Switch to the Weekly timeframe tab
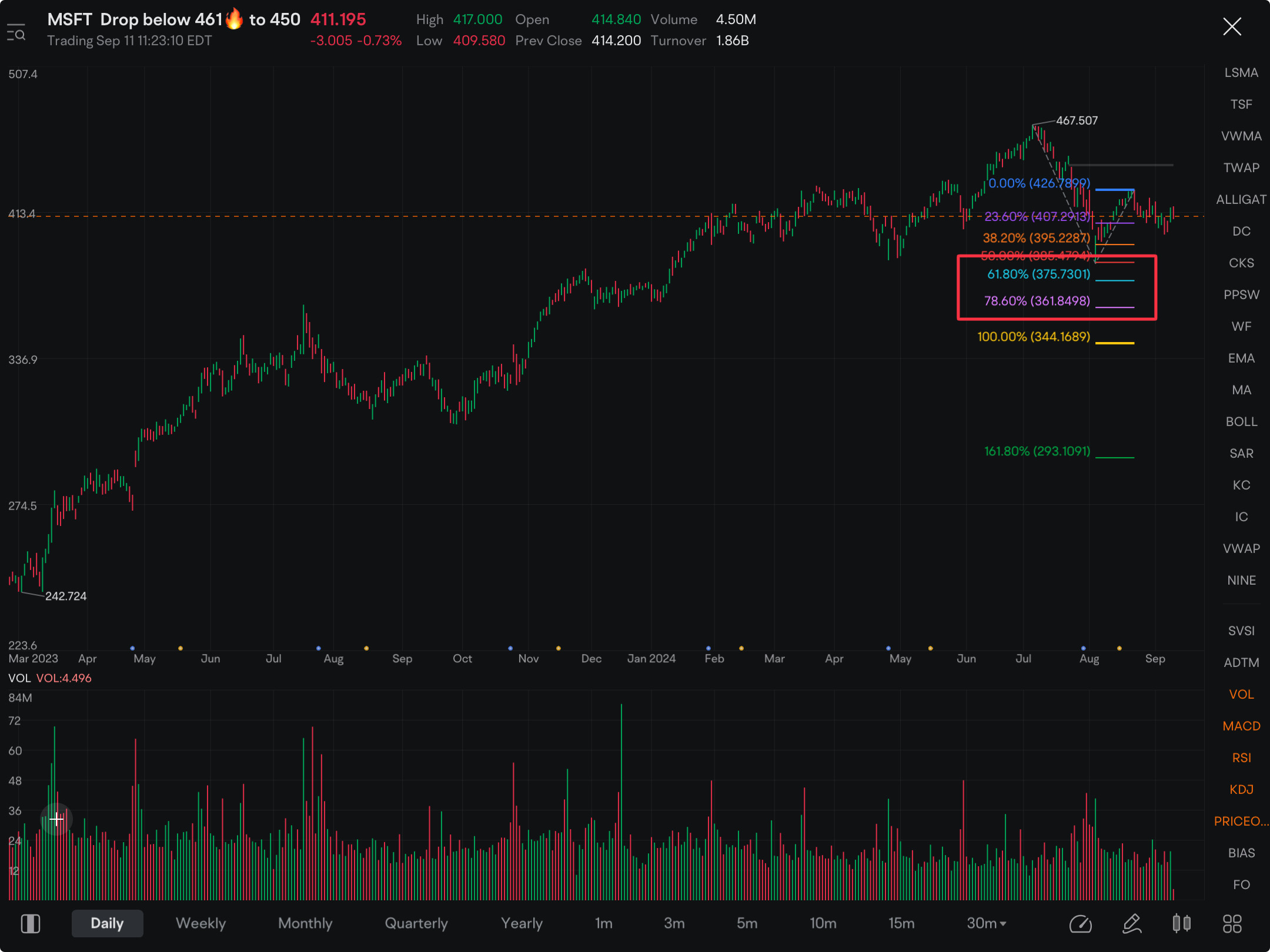 click(x=200, y=923)
